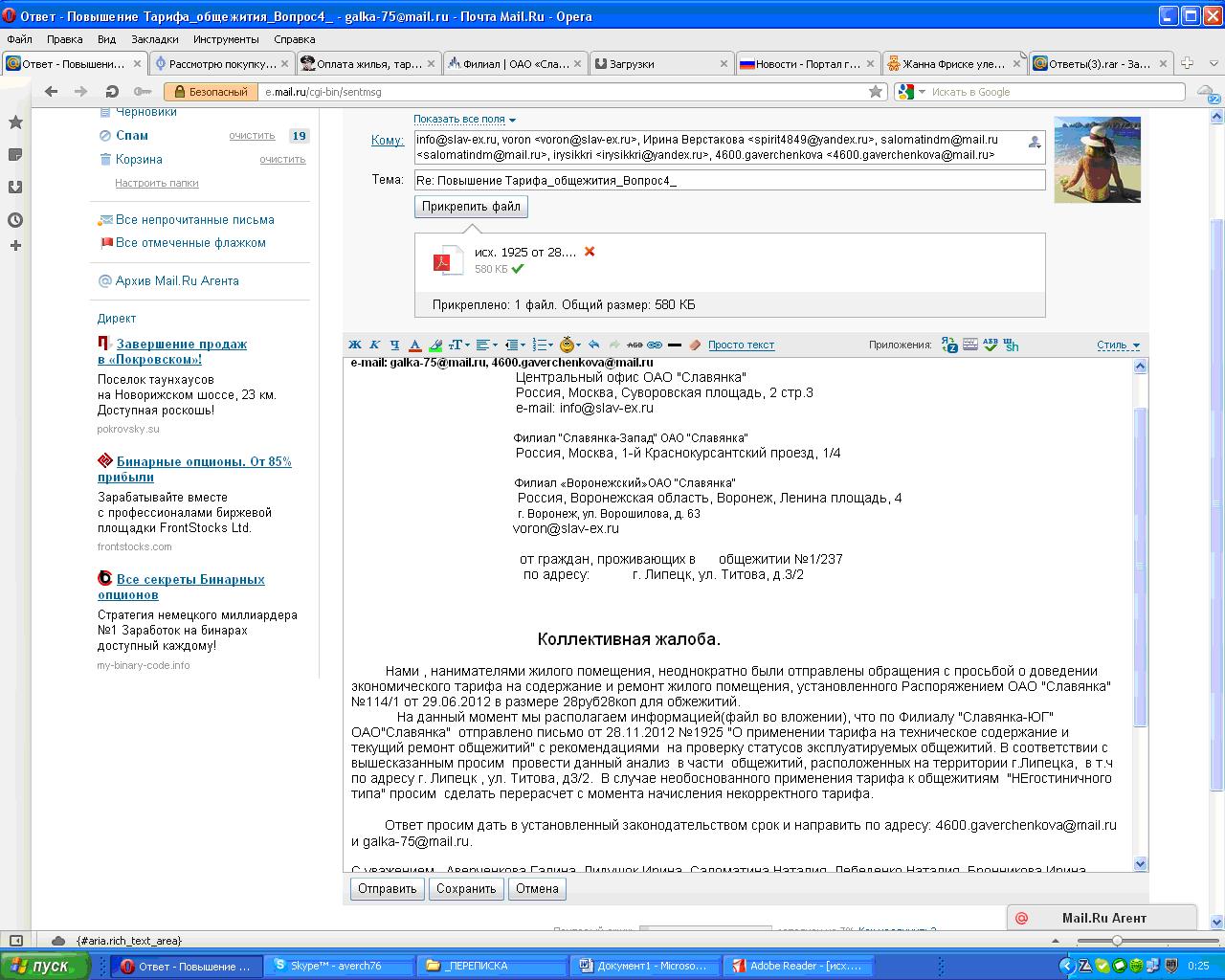The height and width of the screenshot is (980, 1225).
Task: Click the 'Прикрепить файл' button
Action: tap(471, 207)
